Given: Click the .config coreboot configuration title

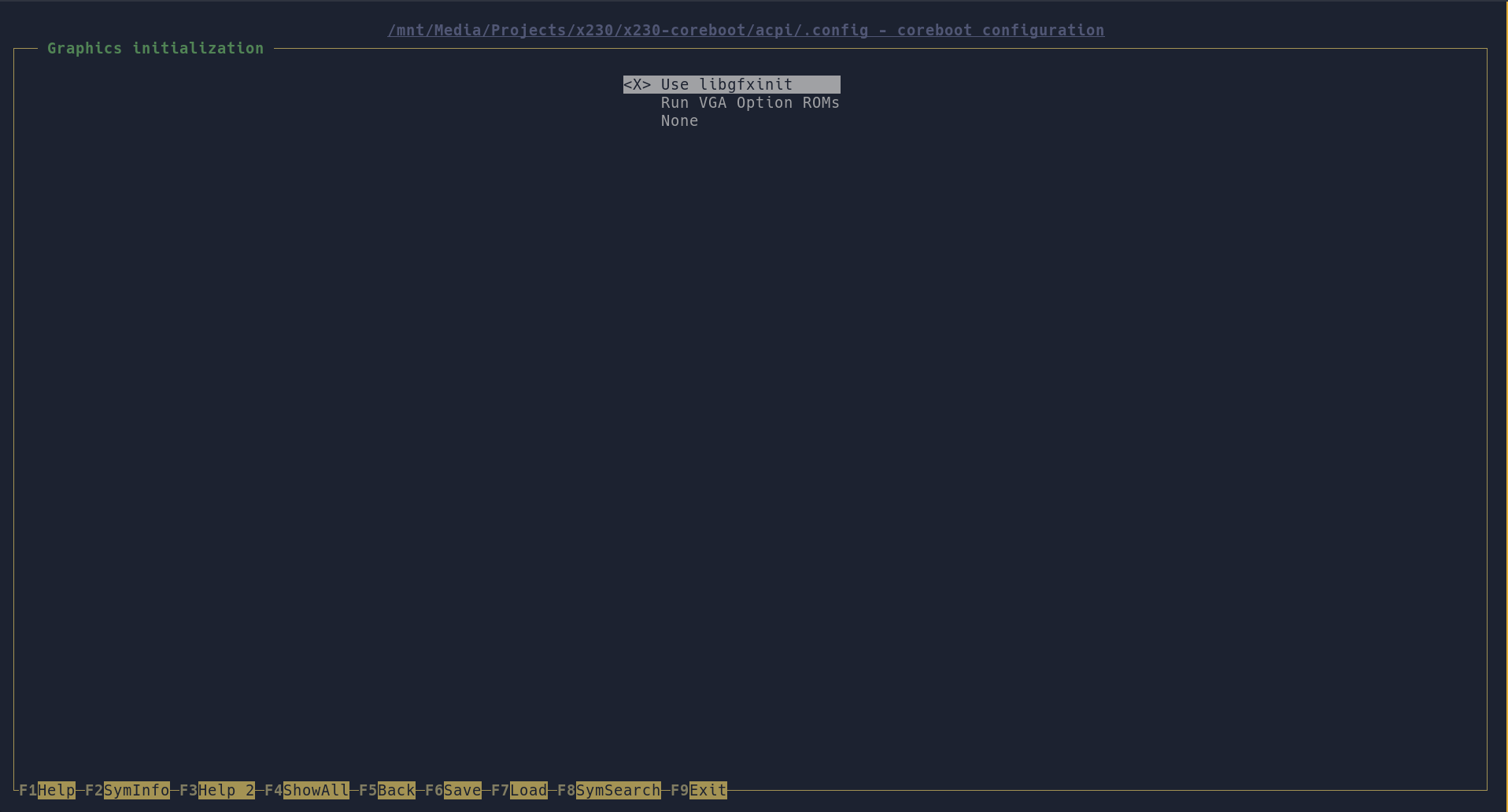Looking at the screenshot, I should point(746,30).
